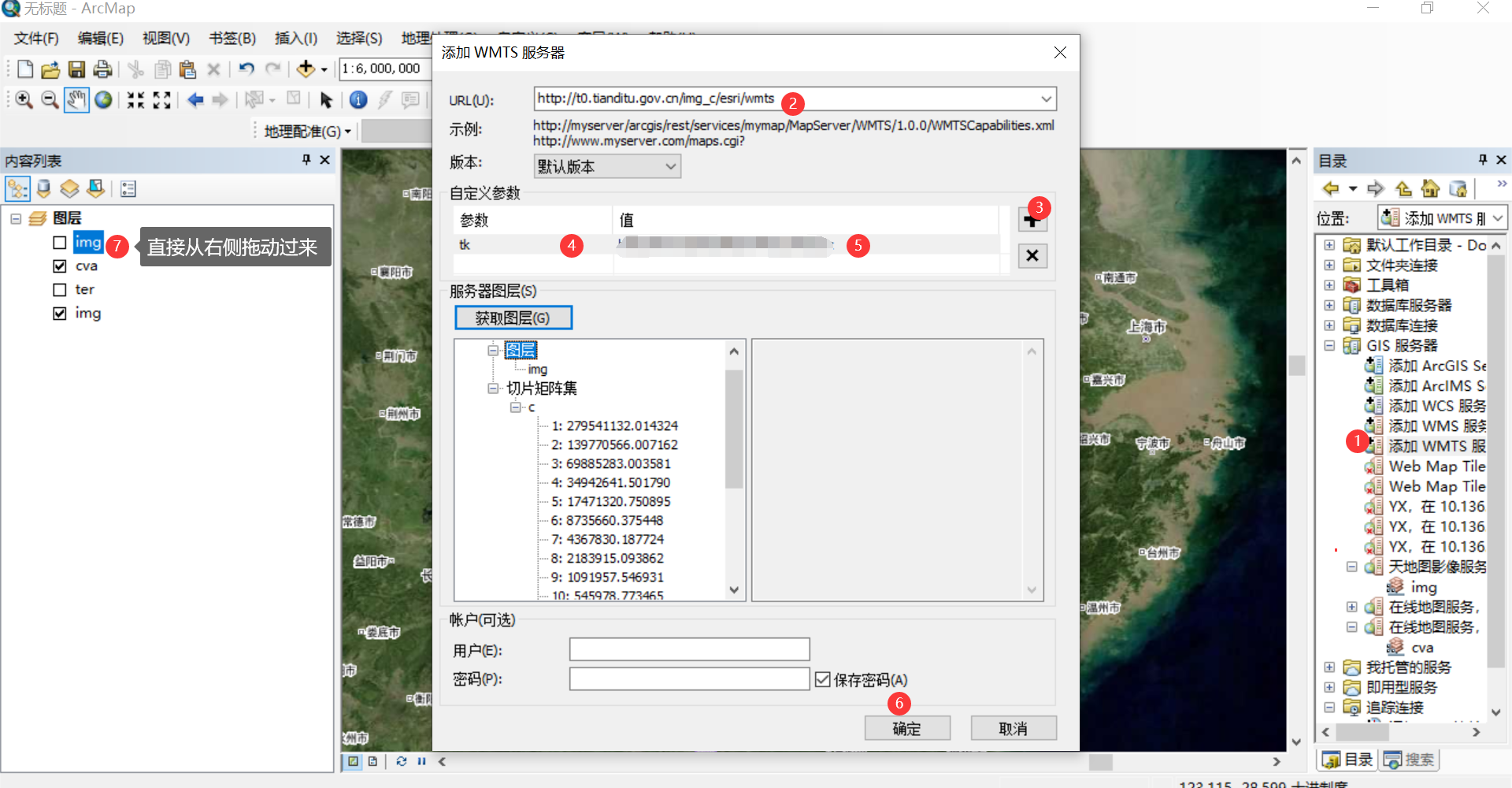Cancel the dialog with 取消

coord(1014,729)
